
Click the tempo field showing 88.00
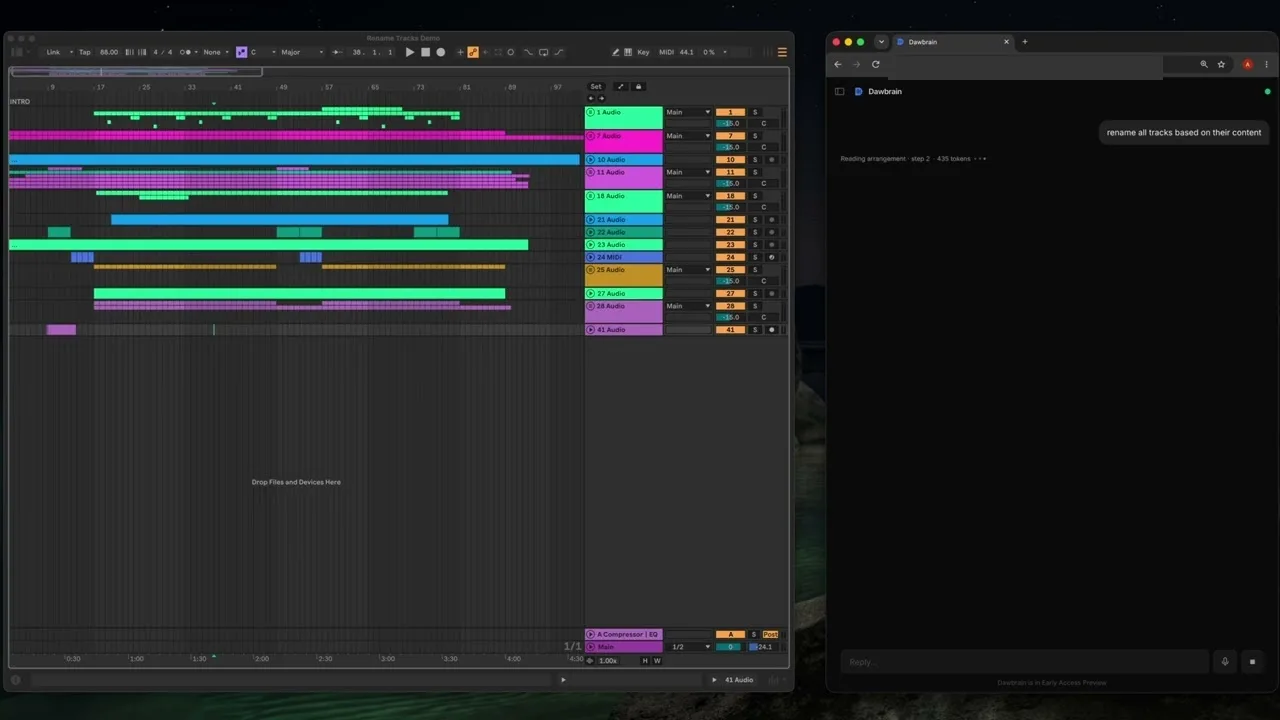pyautogui.click(x=108, y=52)
